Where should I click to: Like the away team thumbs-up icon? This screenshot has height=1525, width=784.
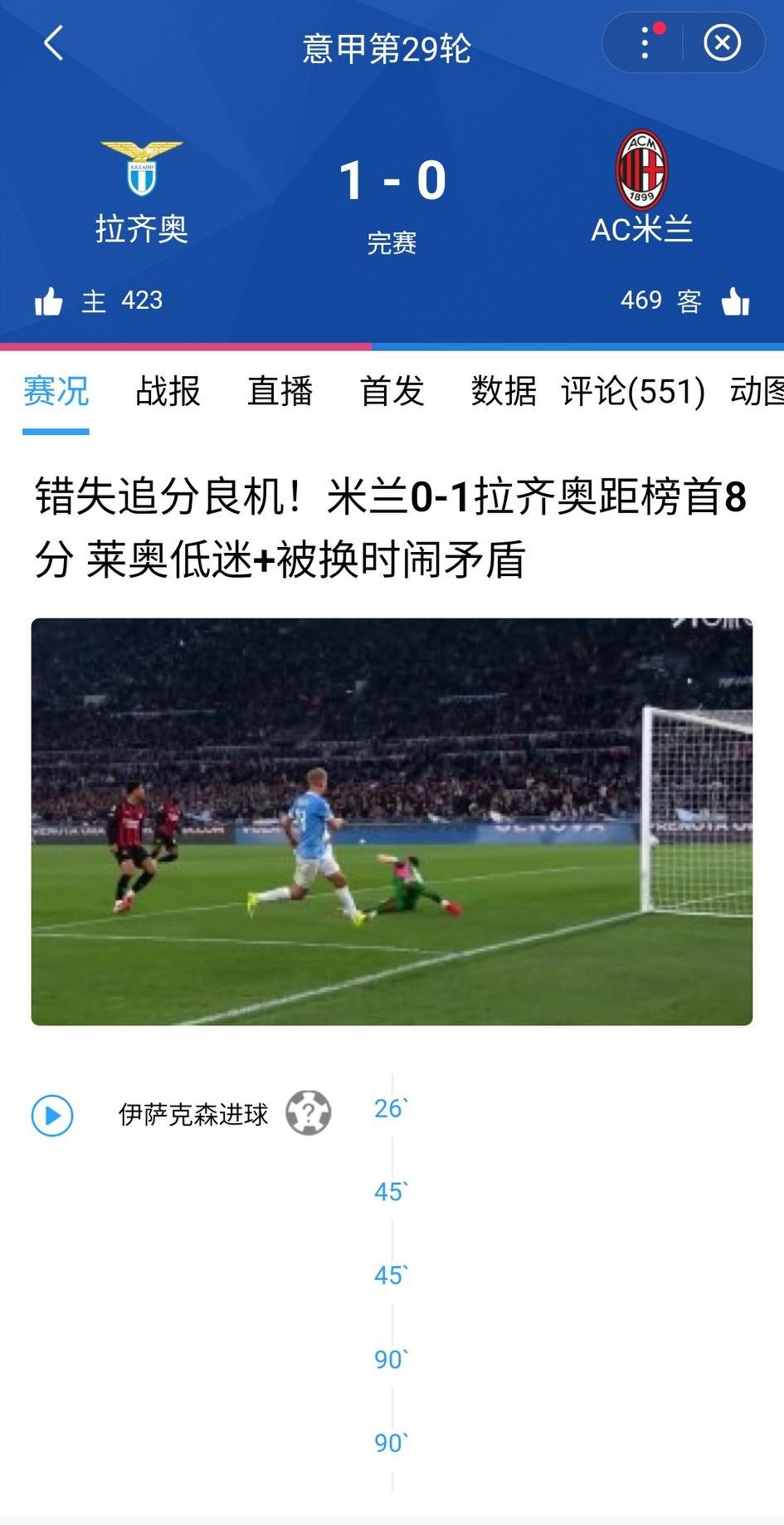click(736, 301)
